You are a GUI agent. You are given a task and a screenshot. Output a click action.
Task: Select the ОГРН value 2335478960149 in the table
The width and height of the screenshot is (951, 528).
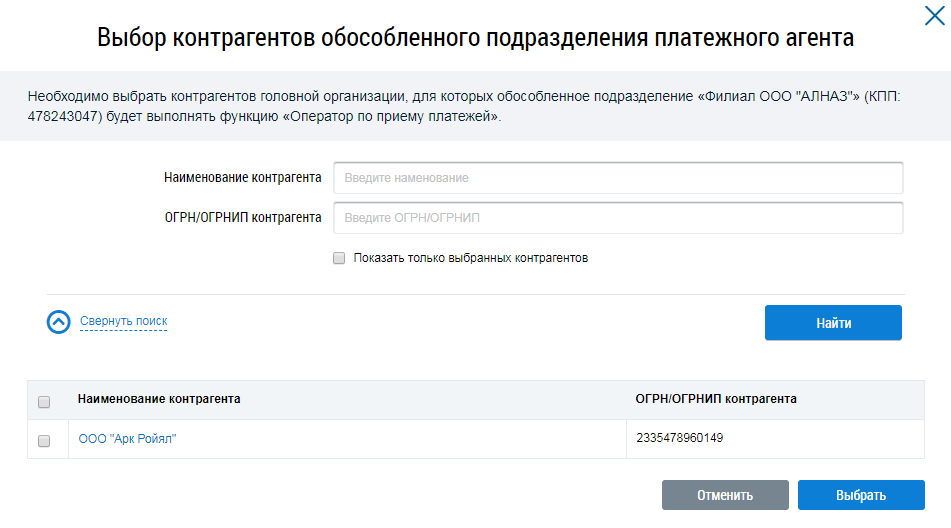click(x=677, y=438)
